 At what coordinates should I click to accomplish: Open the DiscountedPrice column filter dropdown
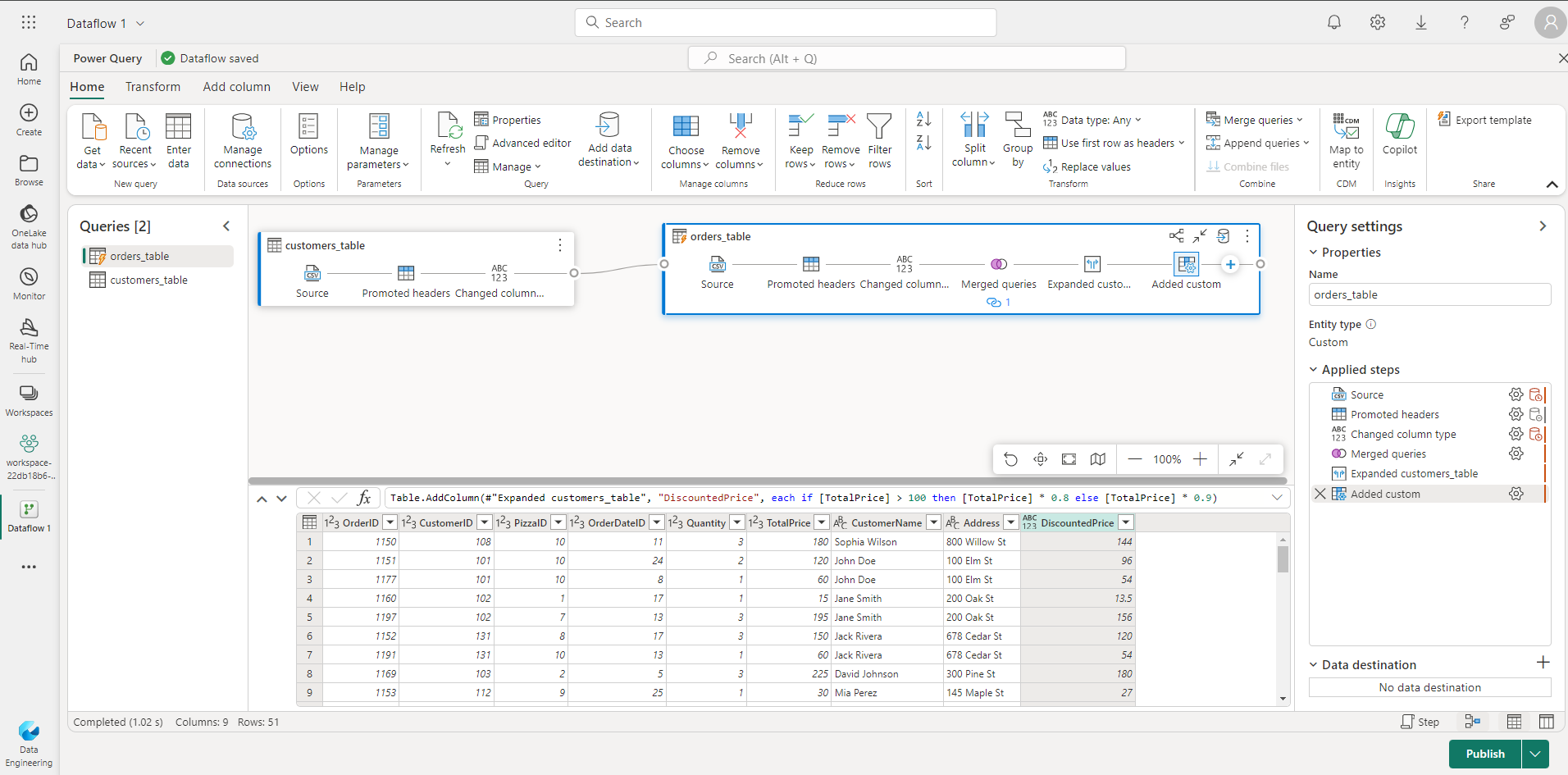1126,522
